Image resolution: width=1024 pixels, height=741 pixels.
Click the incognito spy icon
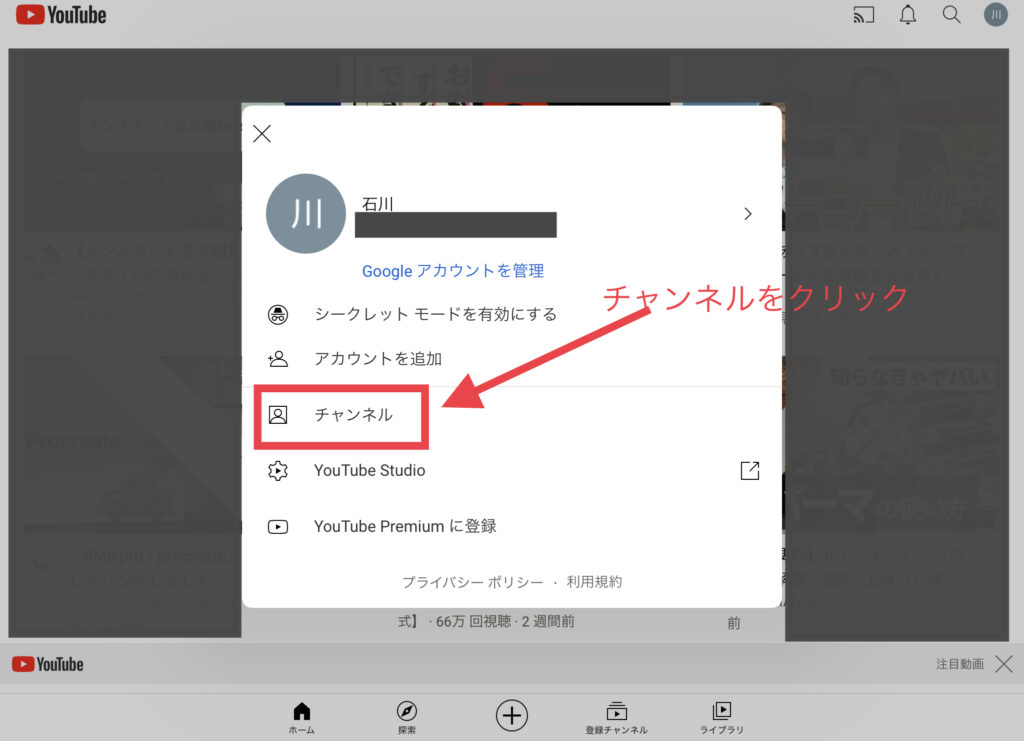[x=278, y=315]
